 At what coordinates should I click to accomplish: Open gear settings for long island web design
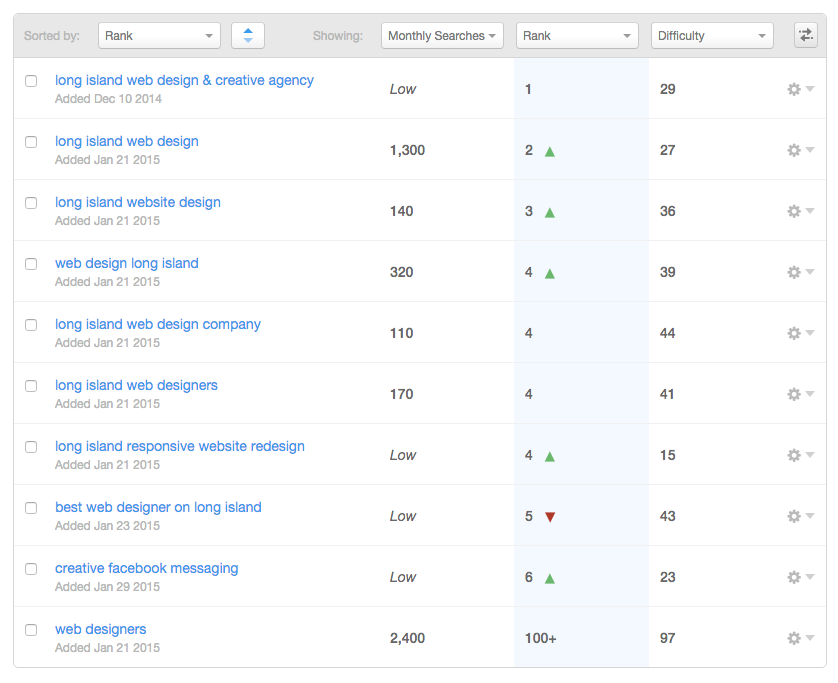(x=799, y=150)
